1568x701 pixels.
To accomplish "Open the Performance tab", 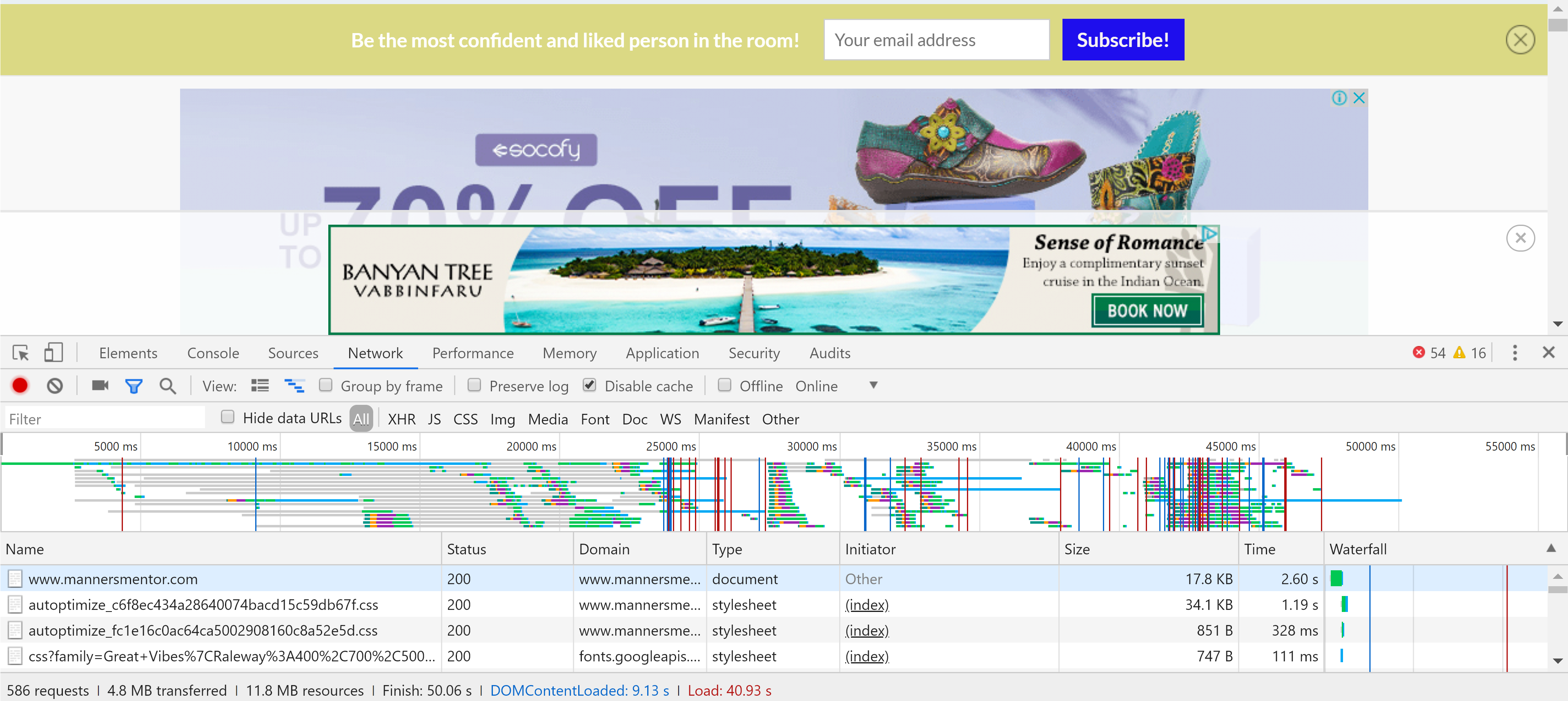I will (x=473, y=353).
